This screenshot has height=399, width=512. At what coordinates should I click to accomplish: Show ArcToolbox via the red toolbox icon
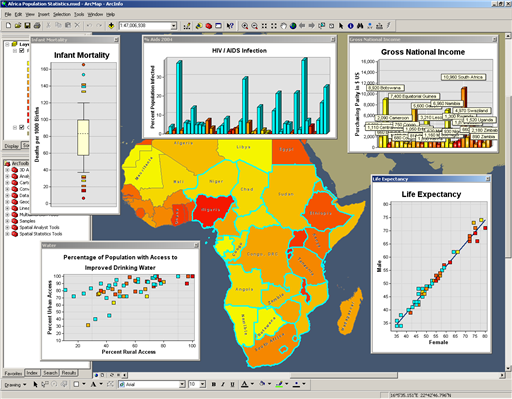click(209, 26)
